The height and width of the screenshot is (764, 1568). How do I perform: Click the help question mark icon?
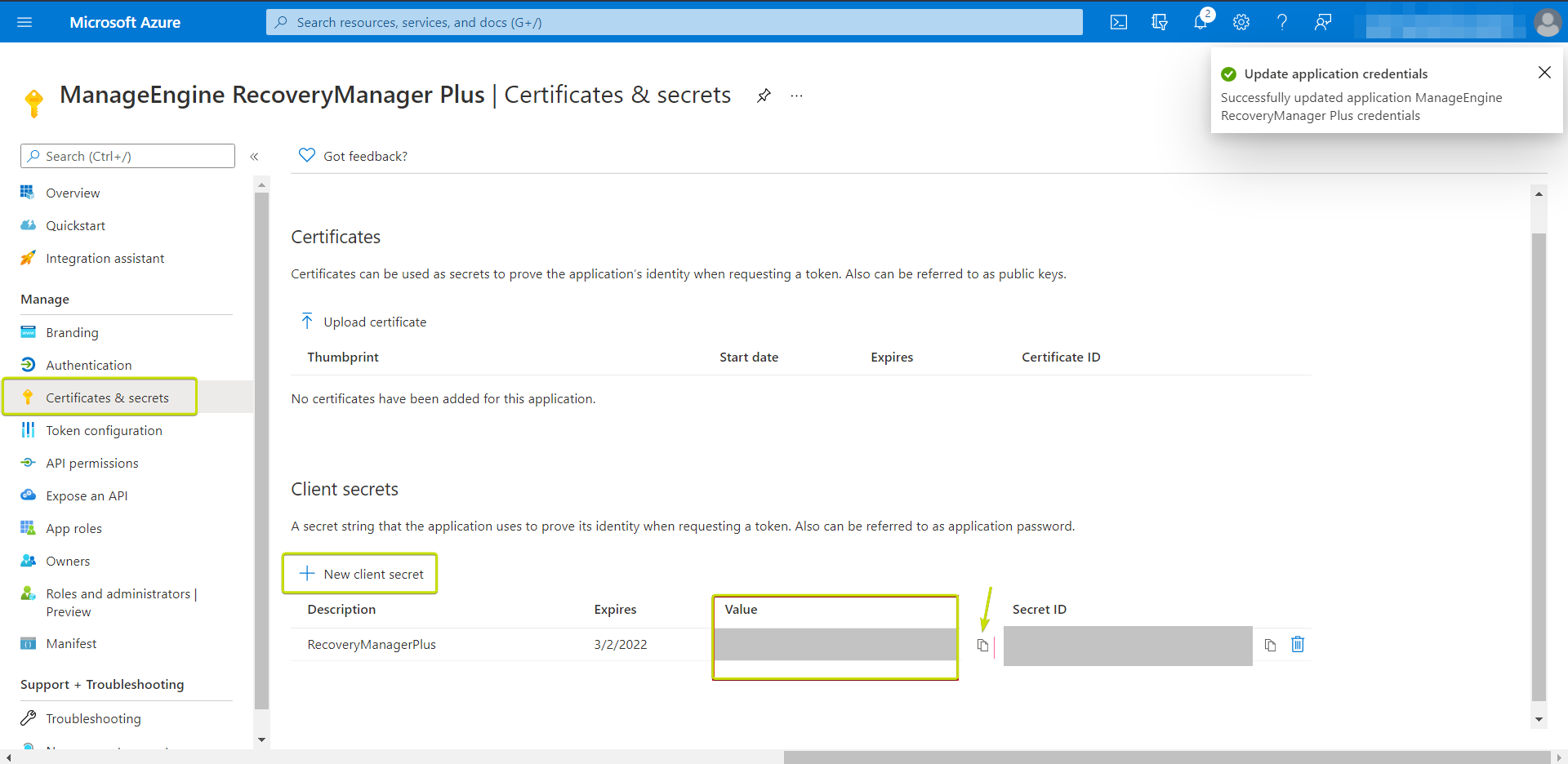[x=1282, y=22]
